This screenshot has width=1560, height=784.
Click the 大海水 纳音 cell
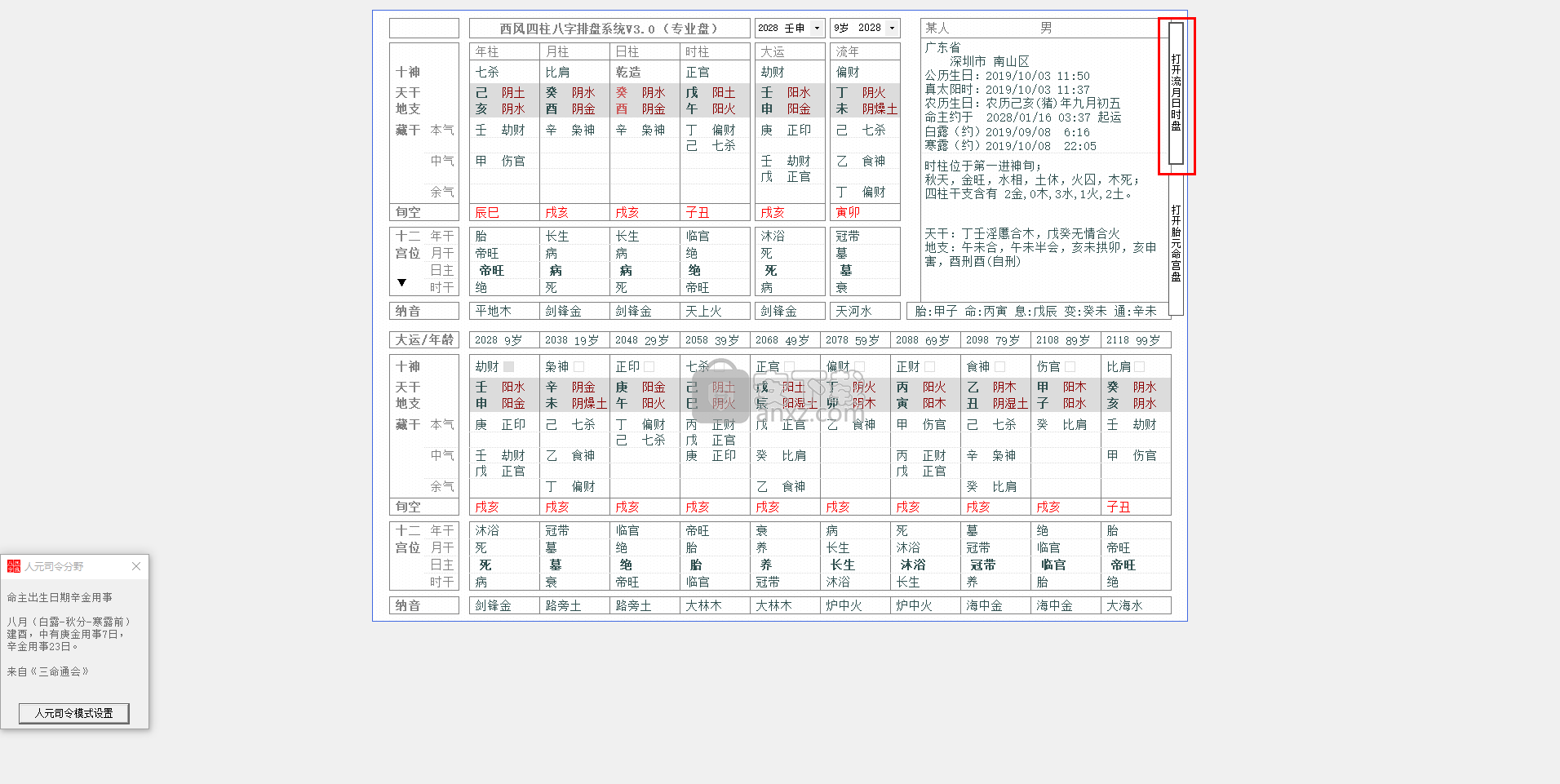[1136, 605]
